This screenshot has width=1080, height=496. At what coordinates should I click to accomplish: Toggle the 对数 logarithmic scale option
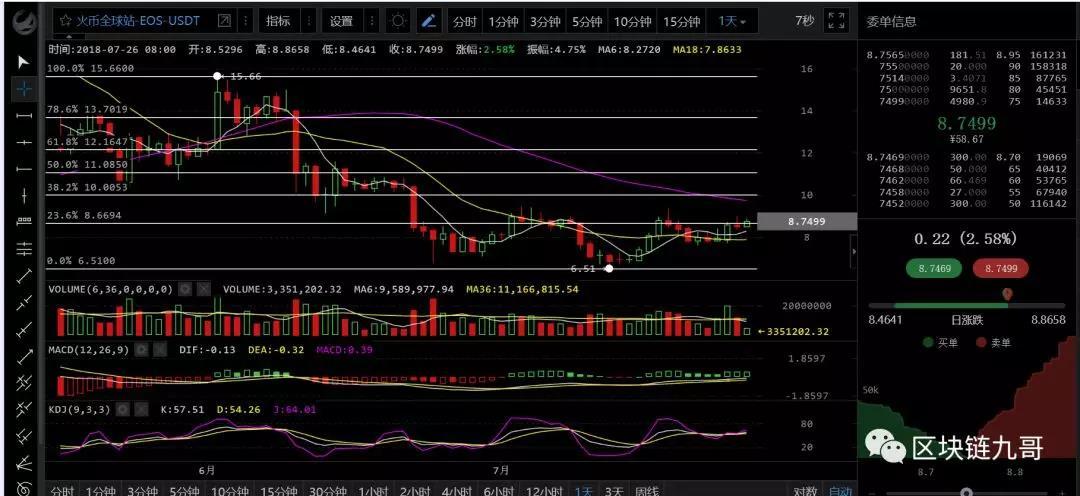tap(805, 490)
